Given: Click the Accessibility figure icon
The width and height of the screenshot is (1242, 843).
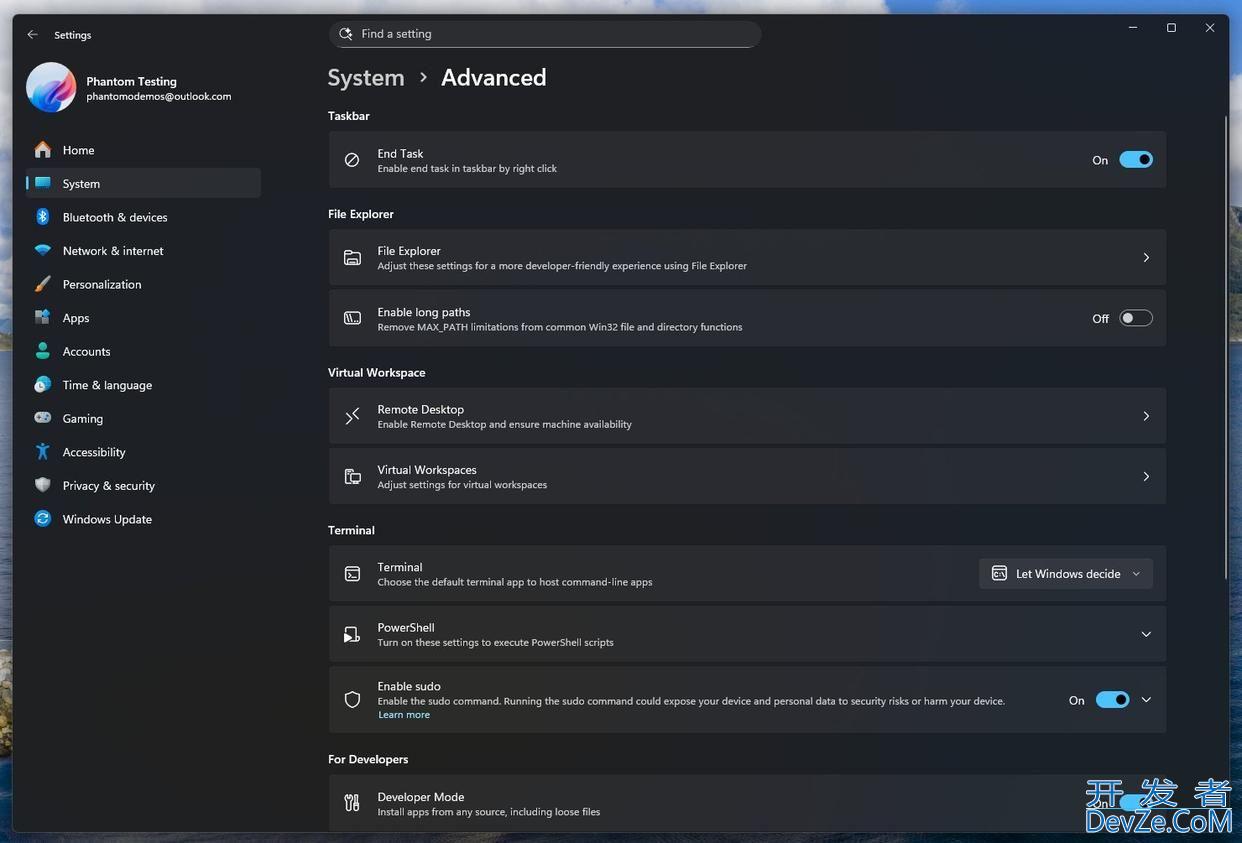Looking at the screenshot, I should click(x=42, y=452).
